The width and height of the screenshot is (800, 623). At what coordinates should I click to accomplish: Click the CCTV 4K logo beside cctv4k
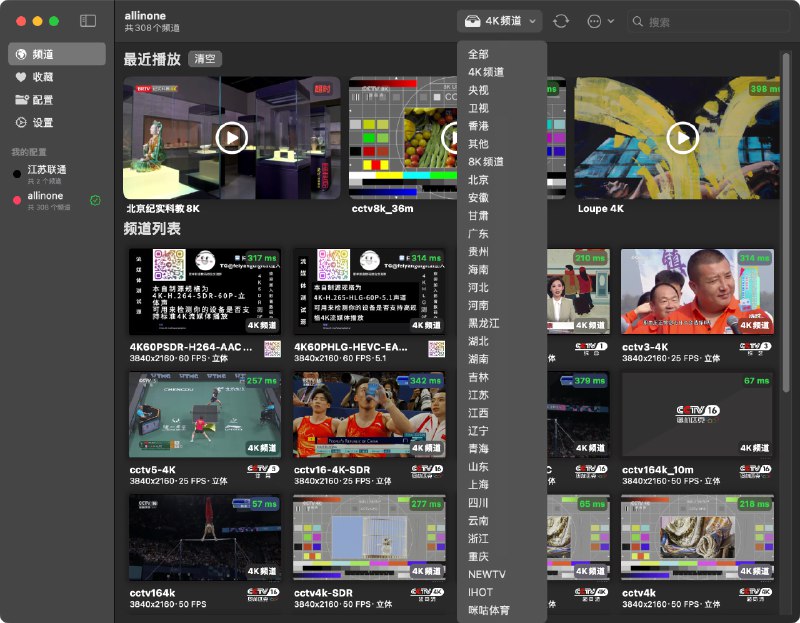tap(755, 594)
